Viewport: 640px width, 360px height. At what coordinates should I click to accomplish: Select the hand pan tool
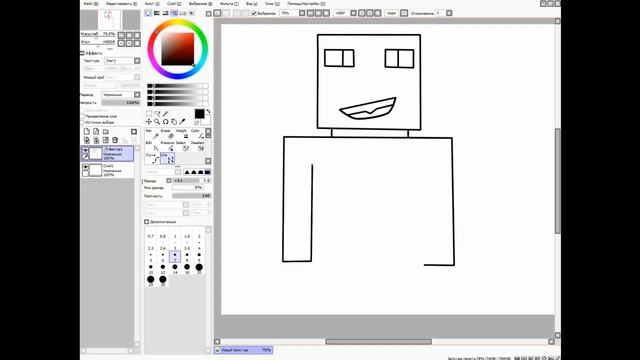174,122
